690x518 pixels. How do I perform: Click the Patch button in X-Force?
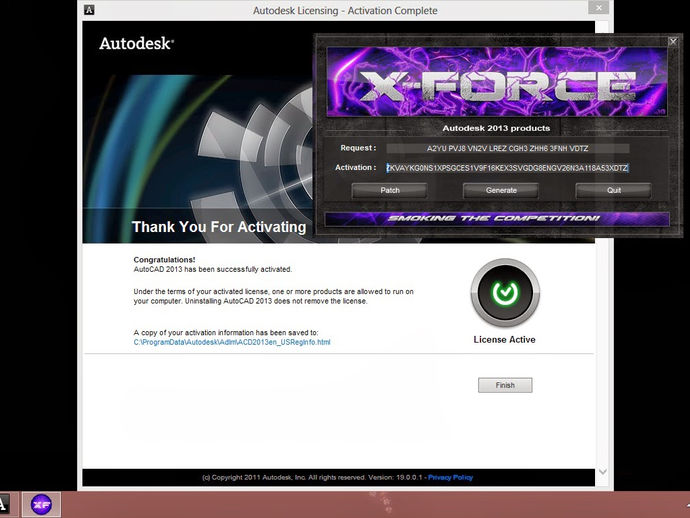tap(389, 191)
